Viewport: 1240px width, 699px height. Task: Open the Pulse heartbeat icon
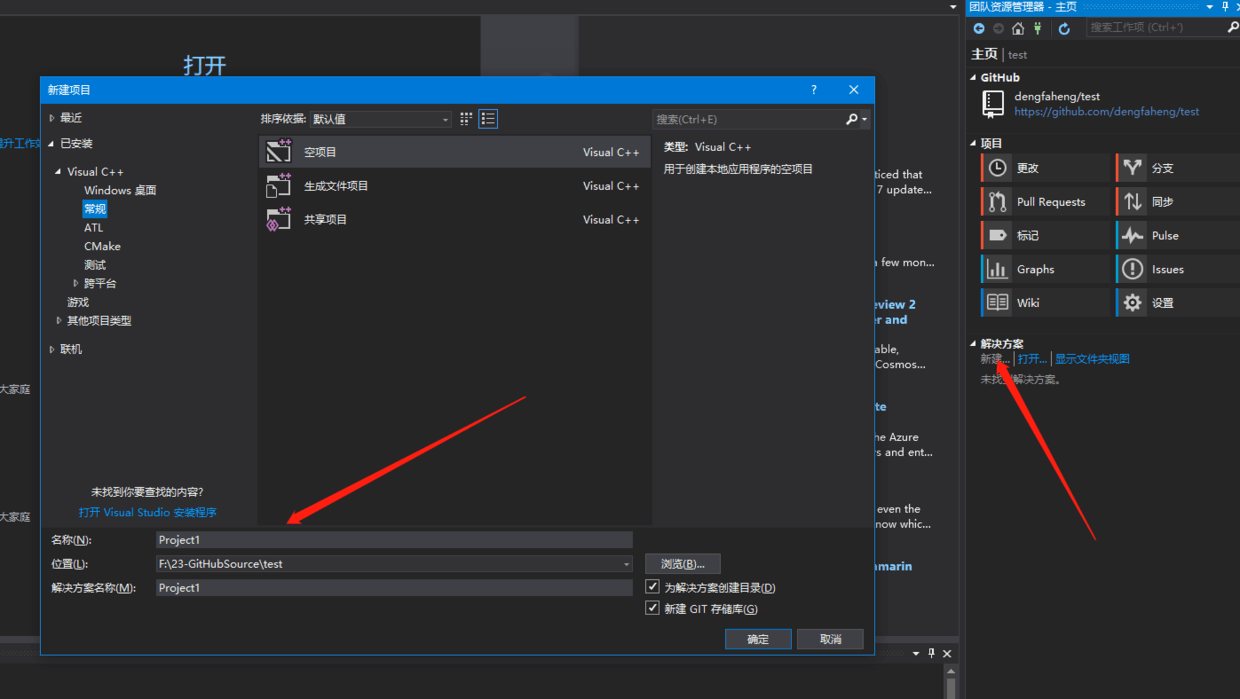(x=1132, y=236)
